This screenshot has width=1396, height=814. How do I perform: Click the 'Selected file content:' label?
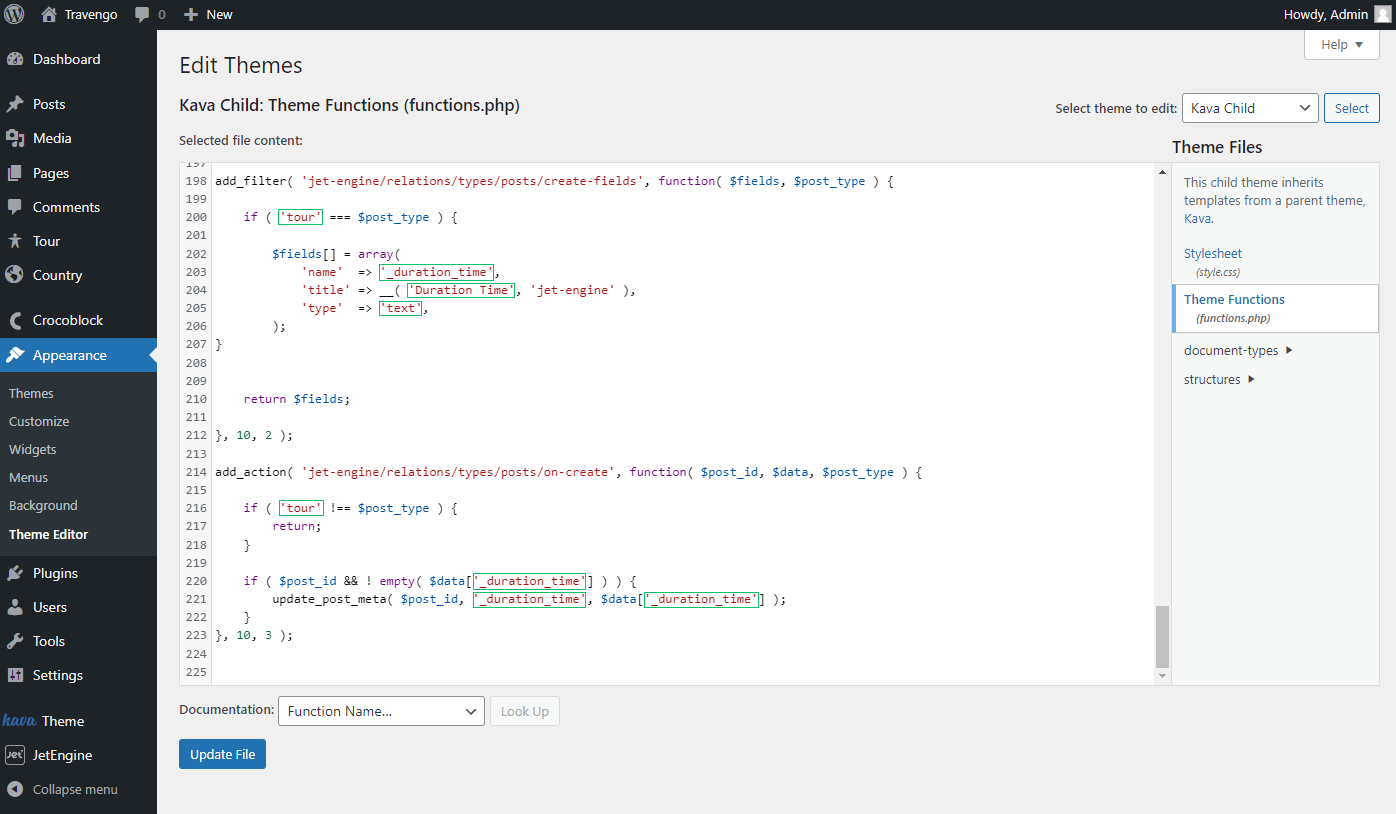click(x=241, y=141)
